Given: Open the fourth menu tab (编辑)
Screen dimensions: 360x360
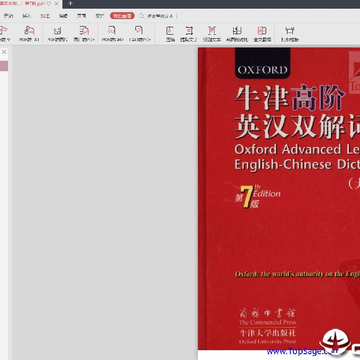Looking at the screenshot, I should 63,16.
